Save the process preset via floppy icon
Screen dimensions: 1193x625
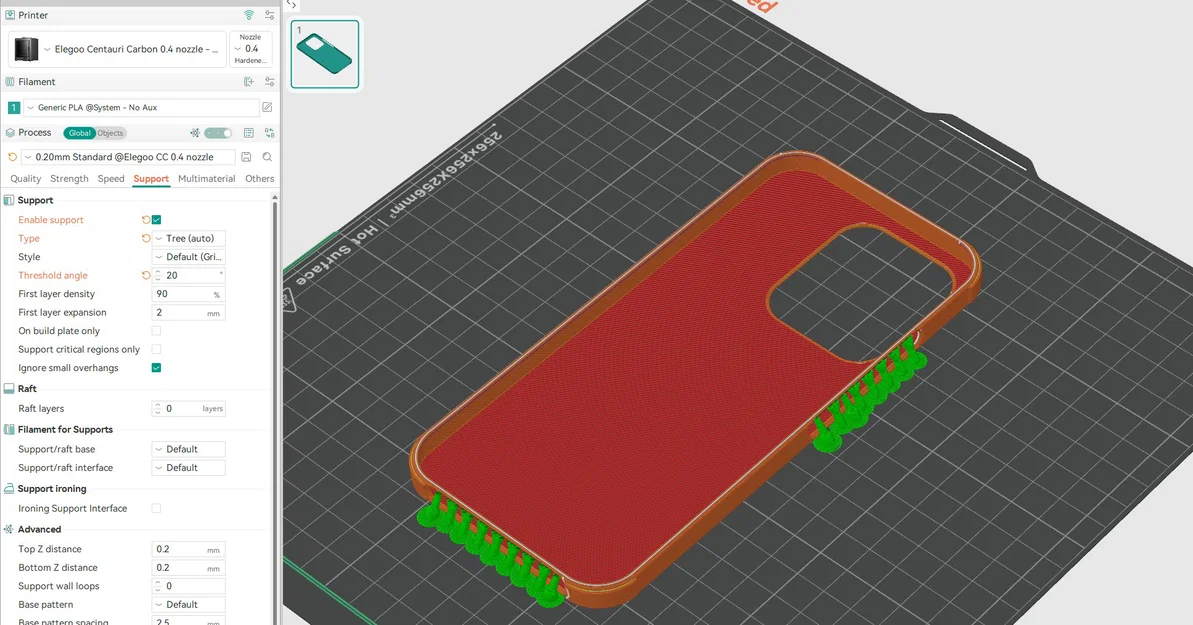pos(246,157)
